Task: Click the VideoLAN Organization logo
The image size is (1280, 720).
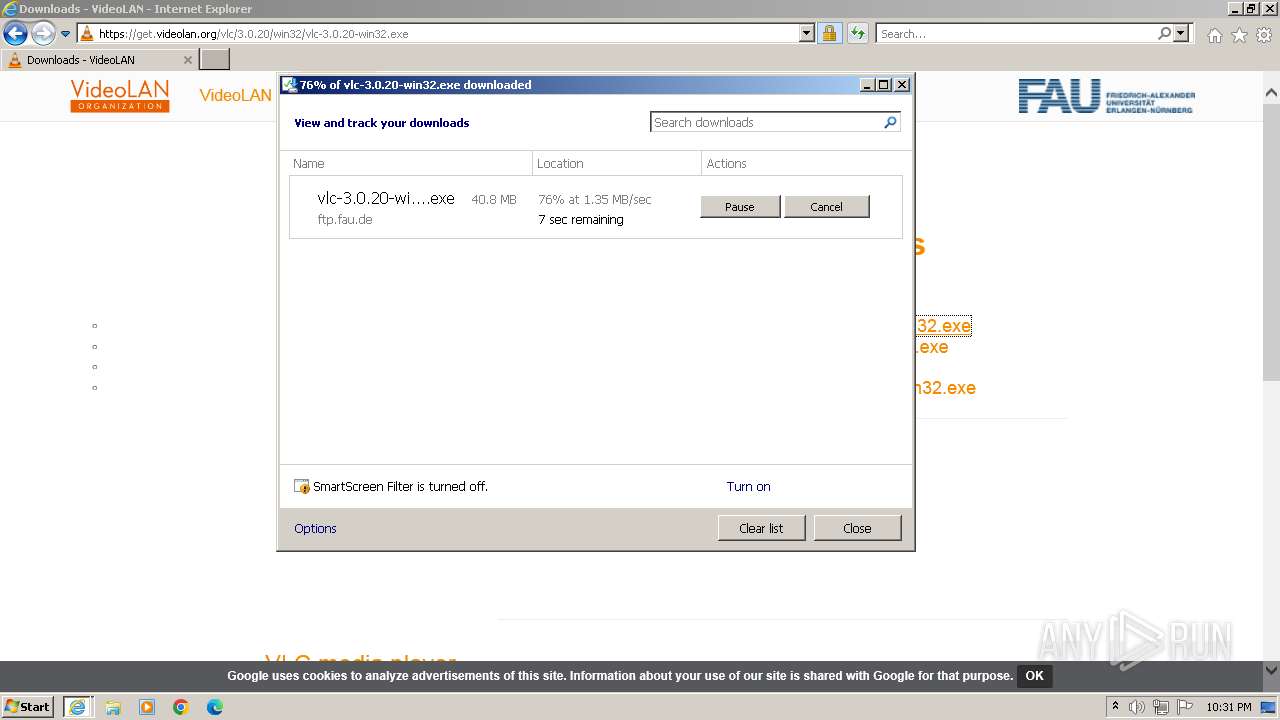Action: click(x=120, y=95)
